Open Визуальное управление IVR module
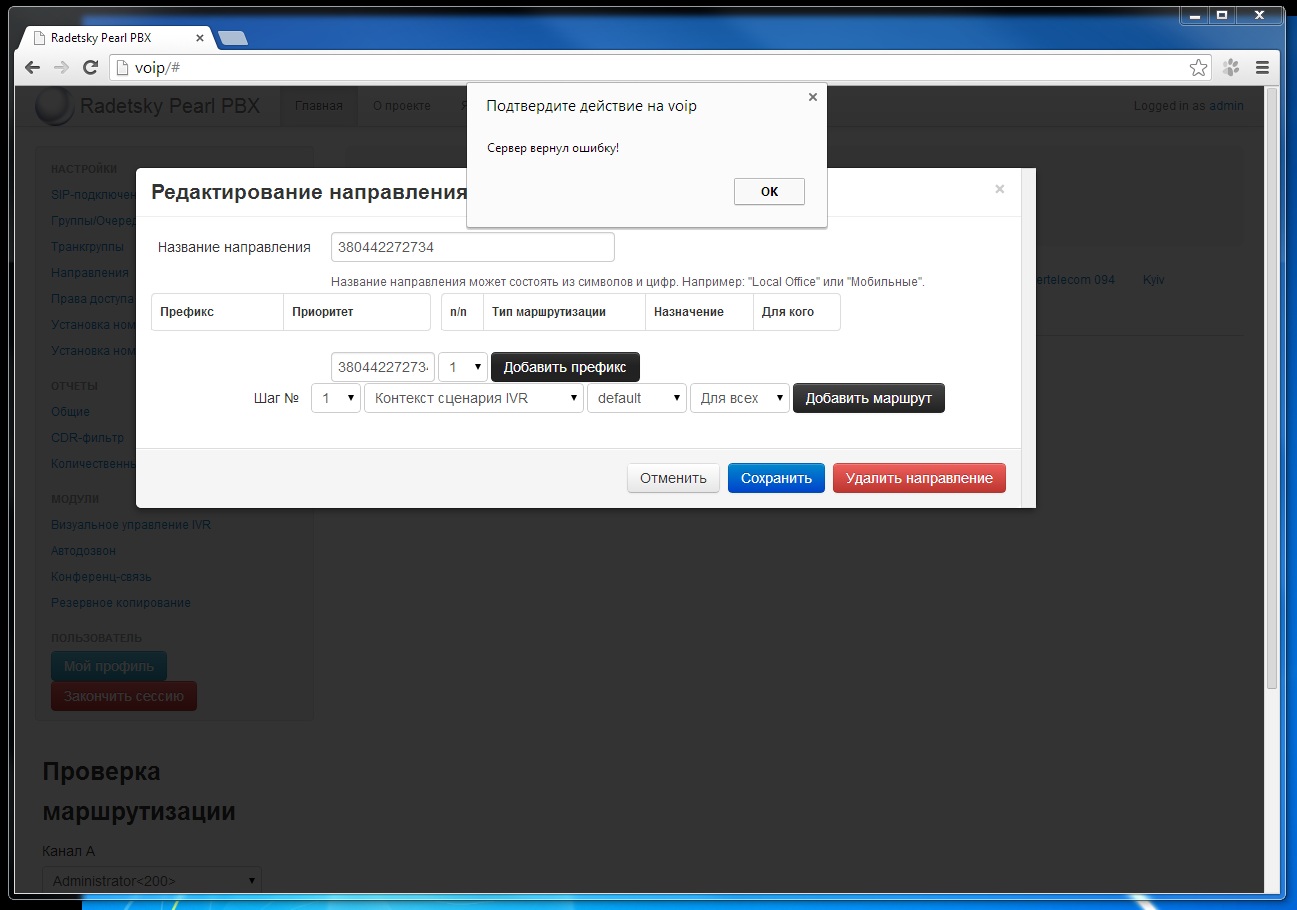 [x=131, y=524]
